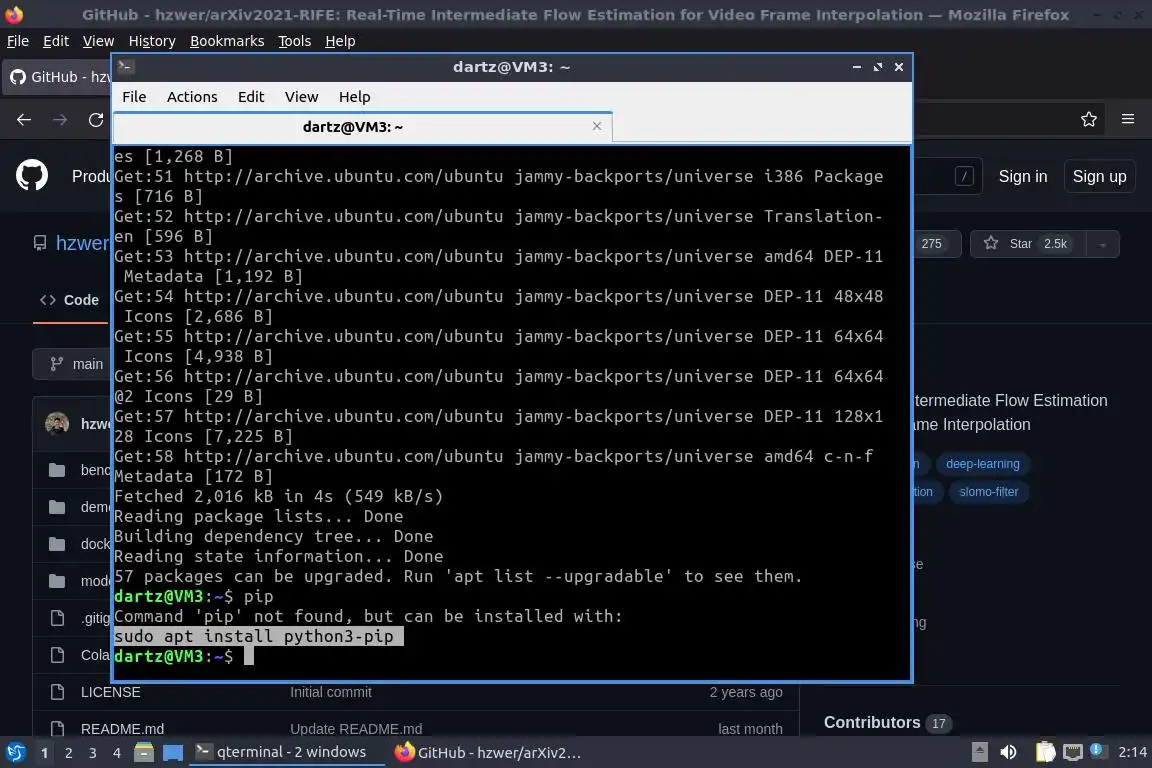
Task: Launch file manager from panel quick-launch
Action: 144,753
